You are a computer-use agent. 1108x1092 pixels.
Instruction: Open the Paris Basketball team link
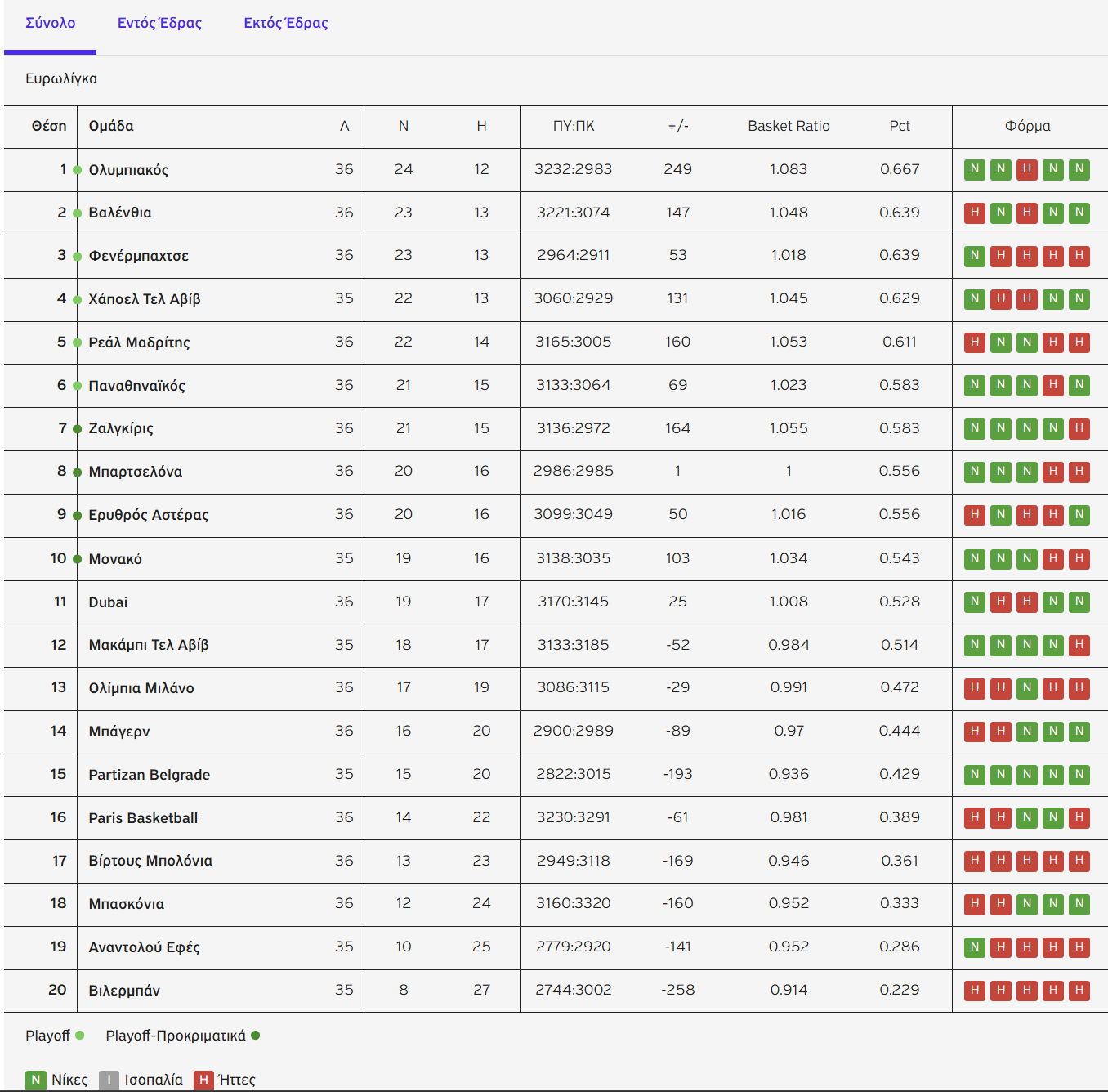143,818
